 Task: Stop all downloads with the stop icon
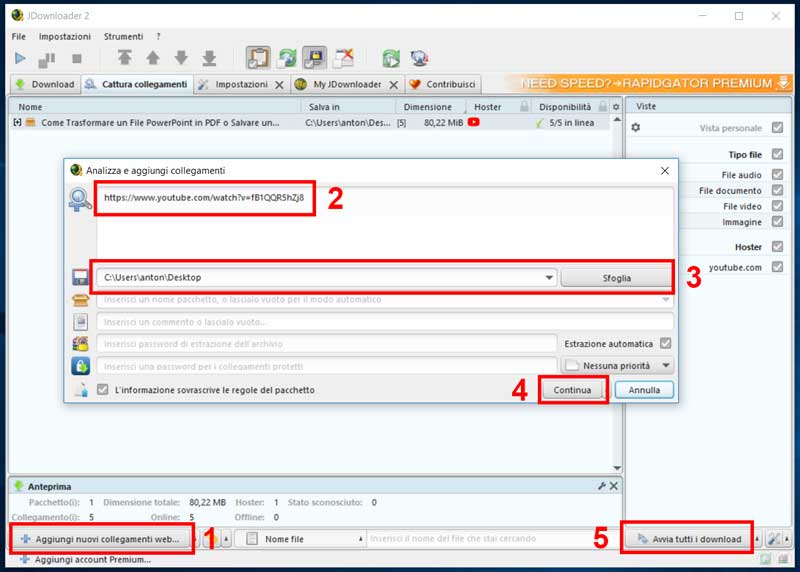(77, 59)
